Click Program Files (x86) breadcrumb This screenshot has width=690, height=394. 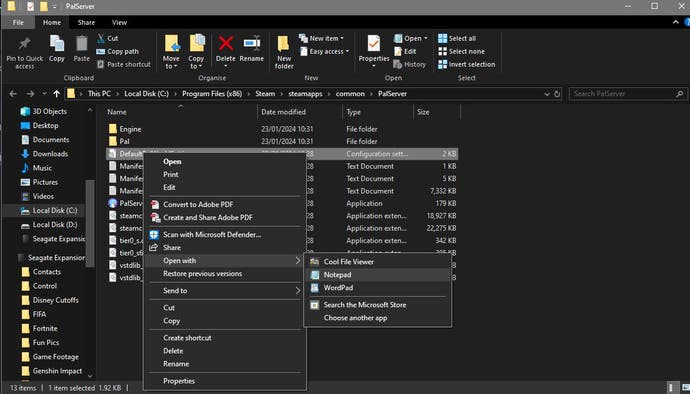(212, 94)
